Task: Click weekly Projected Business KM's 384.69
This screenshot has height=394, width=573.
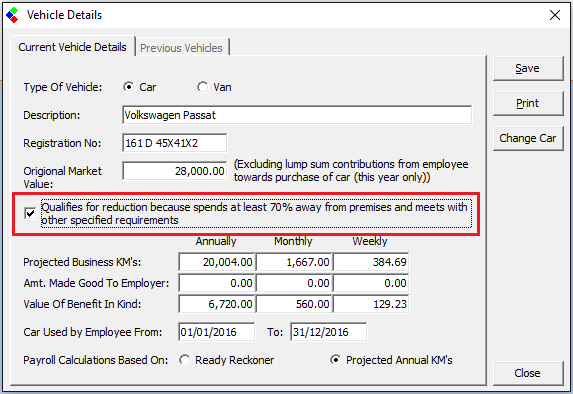Action: [371, 262]
